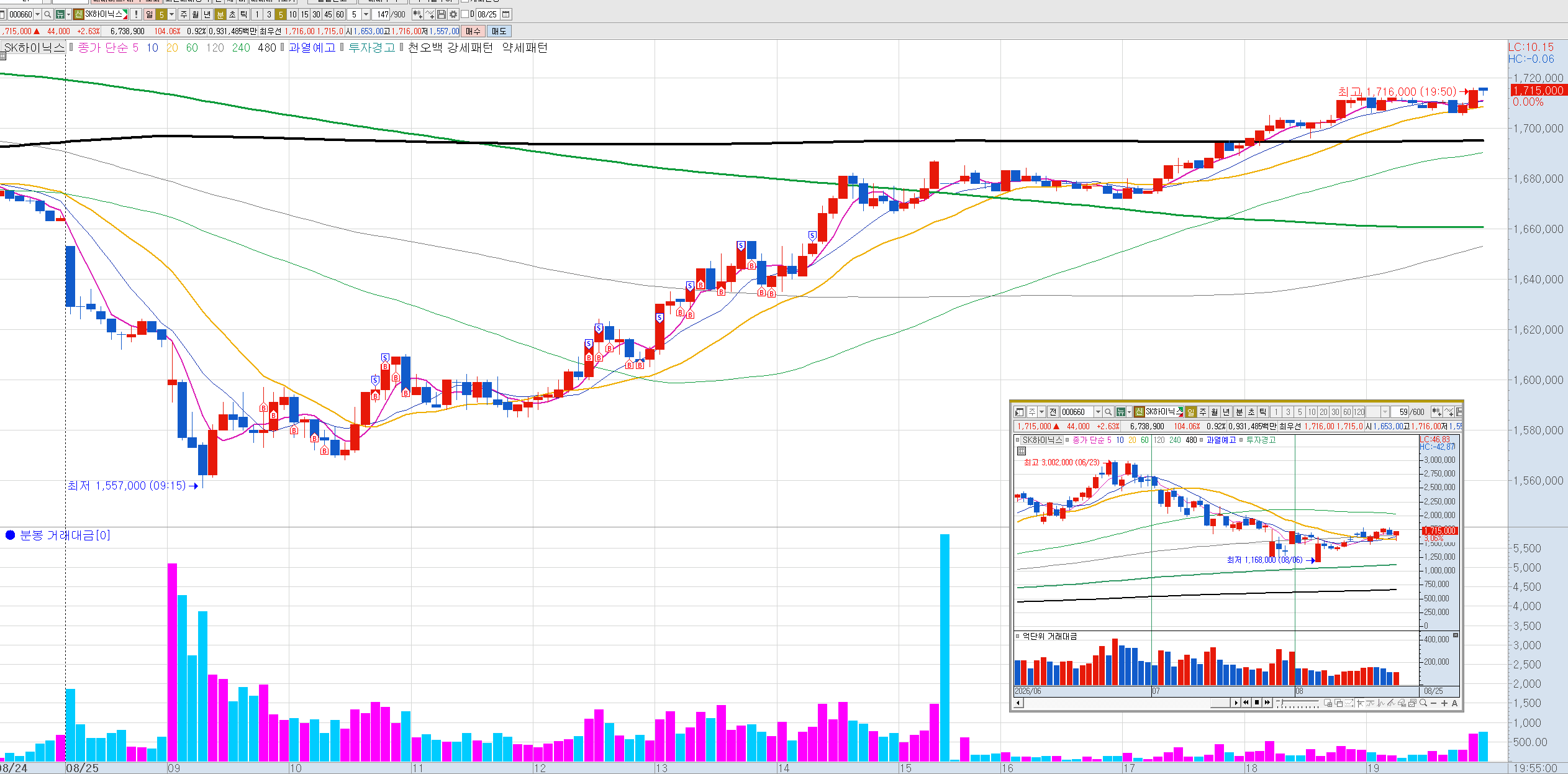This screenshot has height=774, width=1568.
Task: Click the candle count field showing 59 in inset
Action: pyautogui.click(x=1400, y=412)
